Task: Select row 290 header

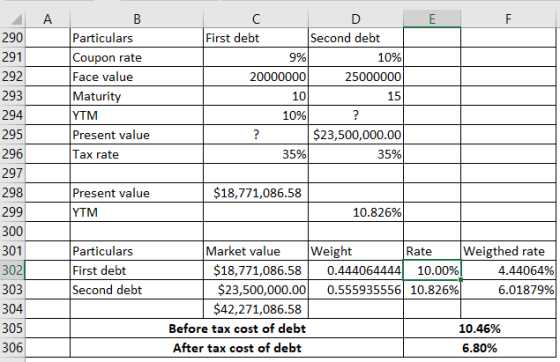Action: (x=12, y=37)
